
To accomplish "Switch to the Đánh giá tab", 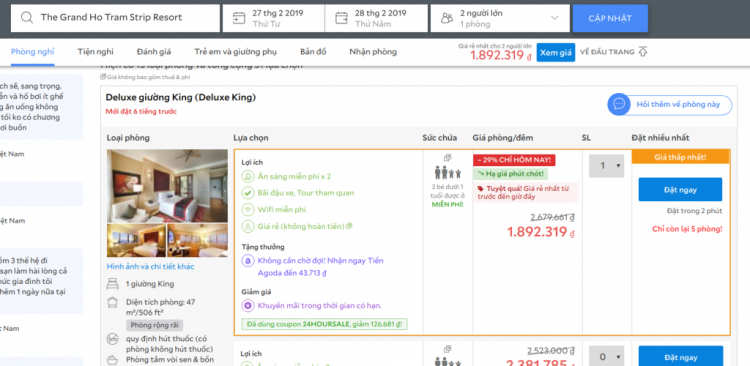I will click(x=154, y=52).
